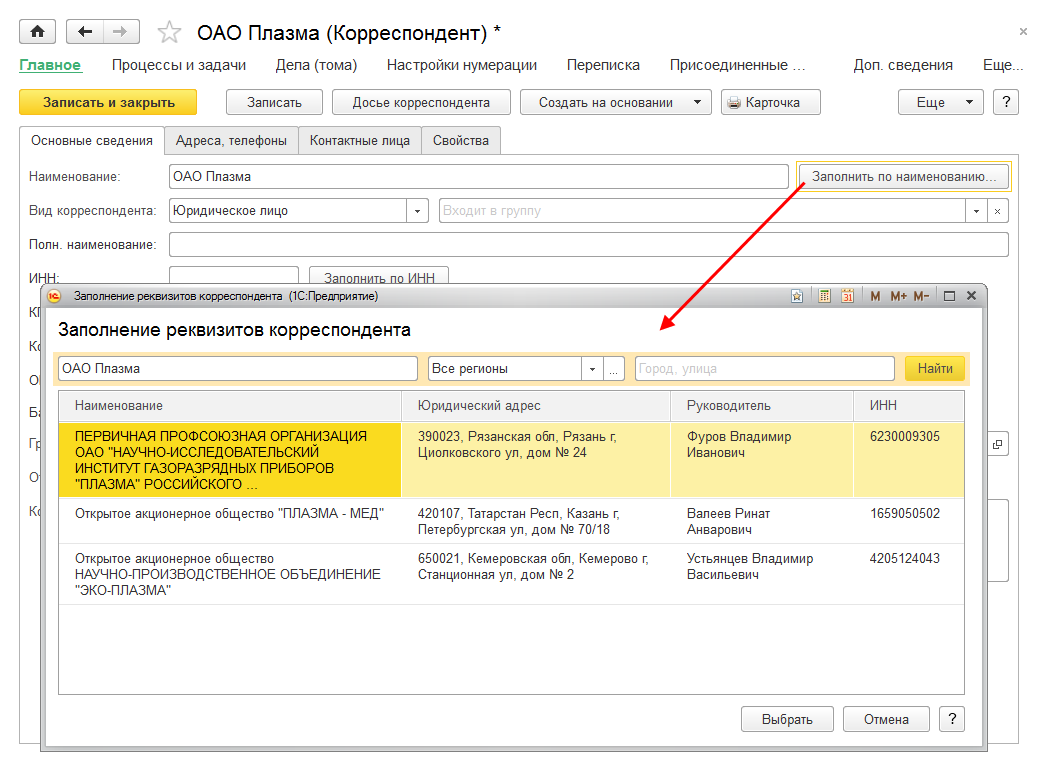Click the M- memory button
The height and width of the screenshot is (758, 1045).
[x=921, y=296]
